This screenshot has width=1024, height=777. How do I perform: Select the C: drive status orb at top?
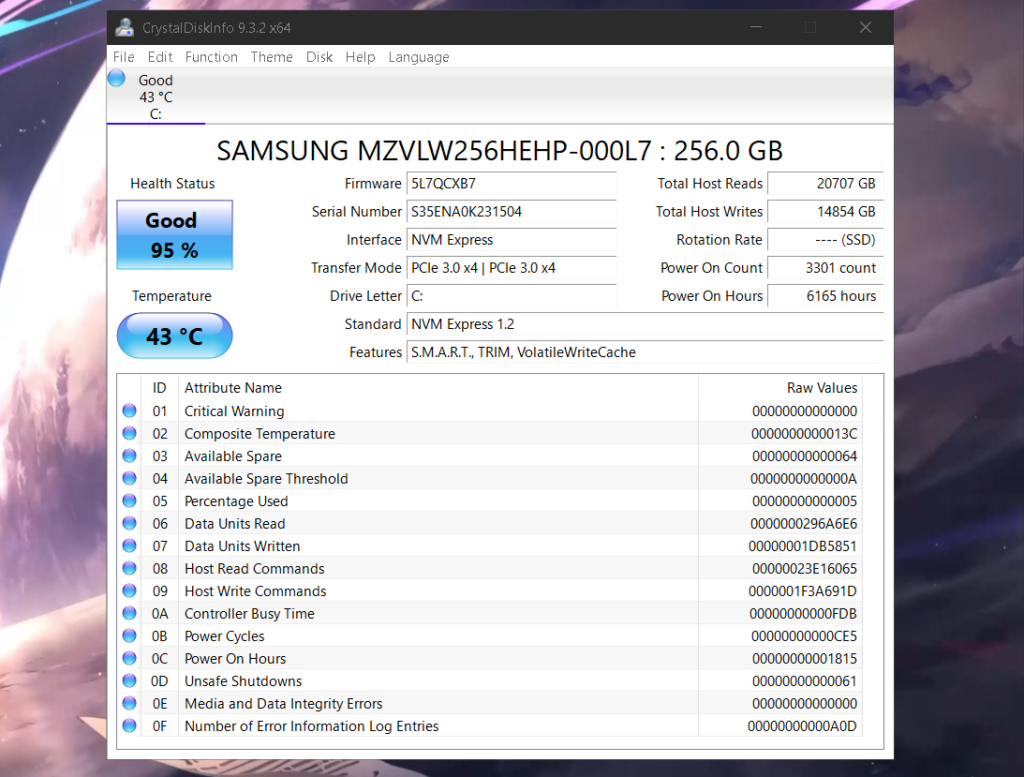117,78
